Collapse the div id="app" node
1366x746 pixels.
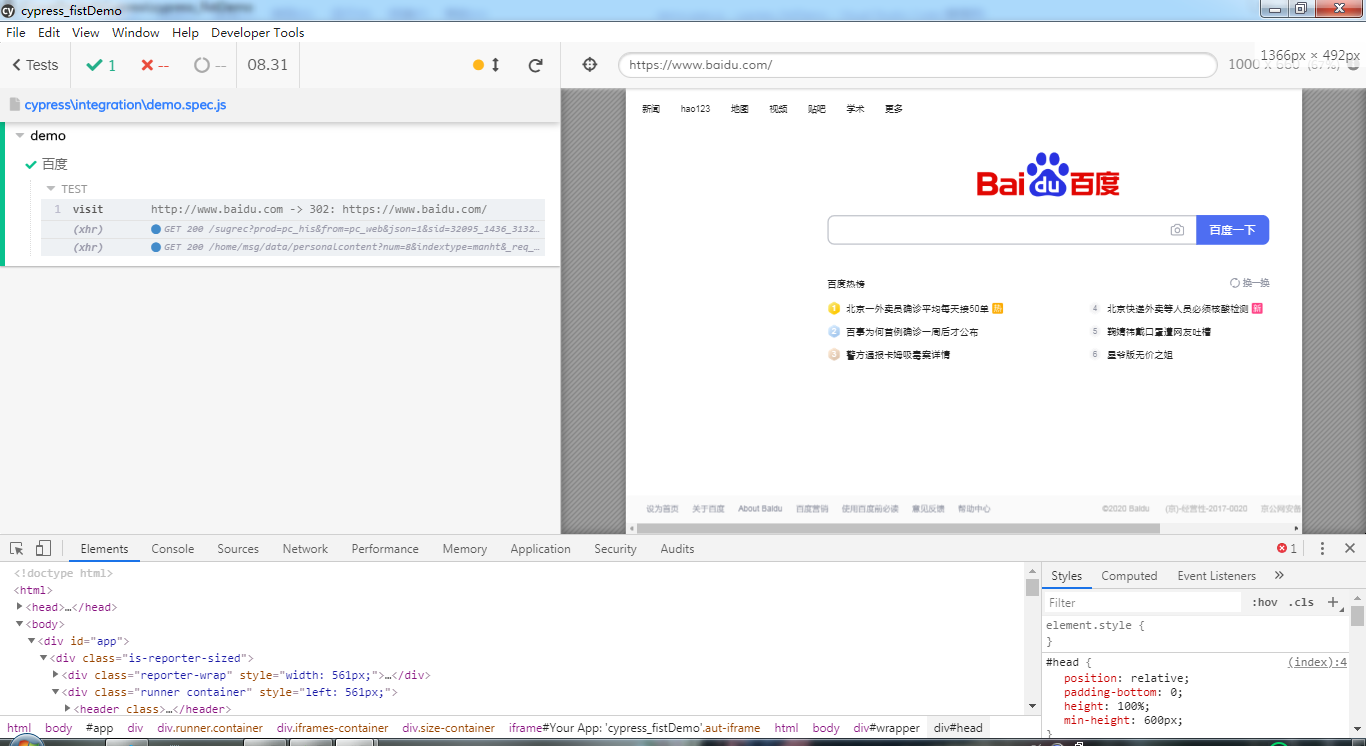(x=32, y=641)
